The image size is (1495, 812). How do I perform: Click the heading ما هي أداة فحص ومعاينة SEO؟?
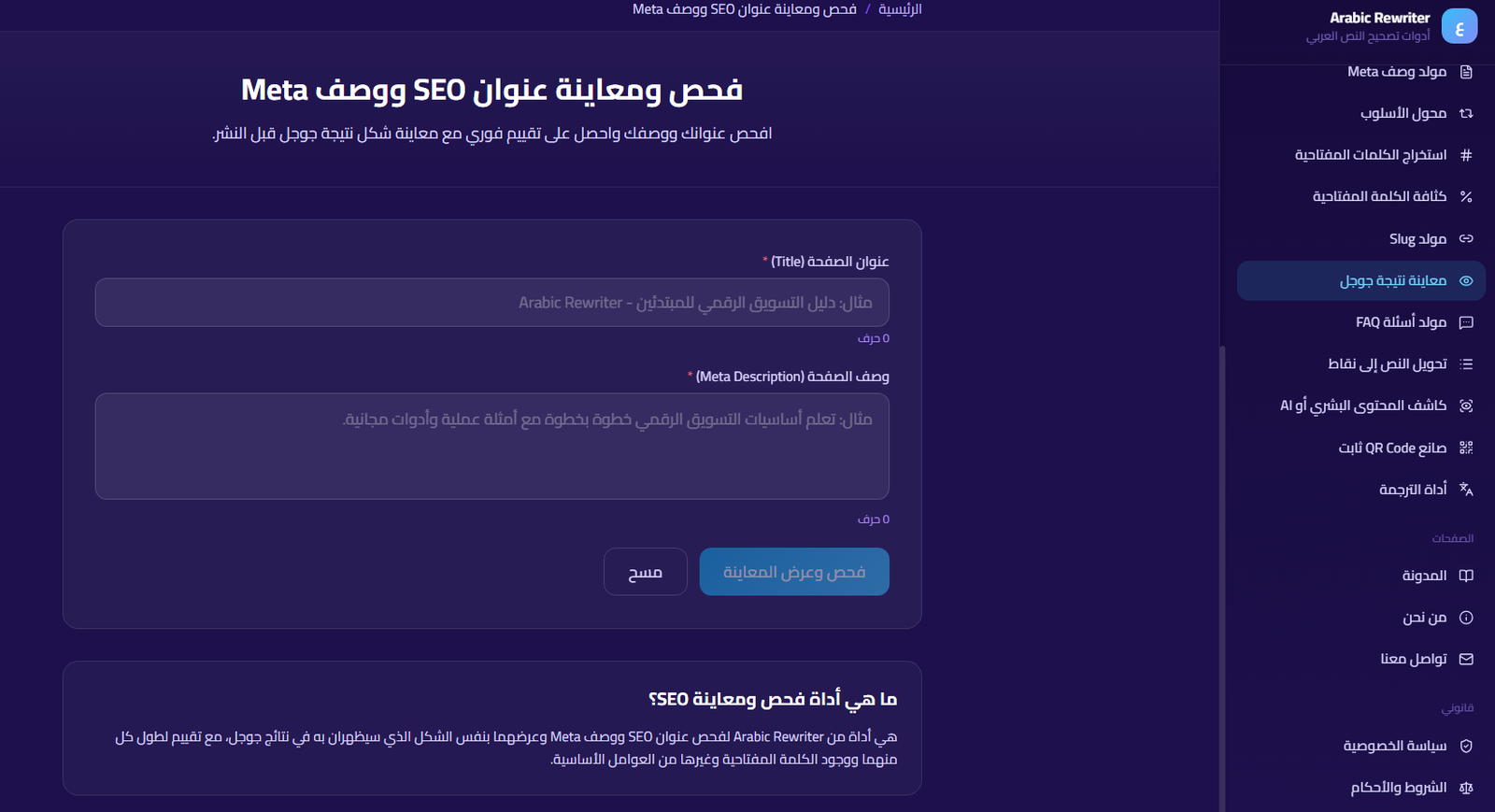[x=773, y=699]
